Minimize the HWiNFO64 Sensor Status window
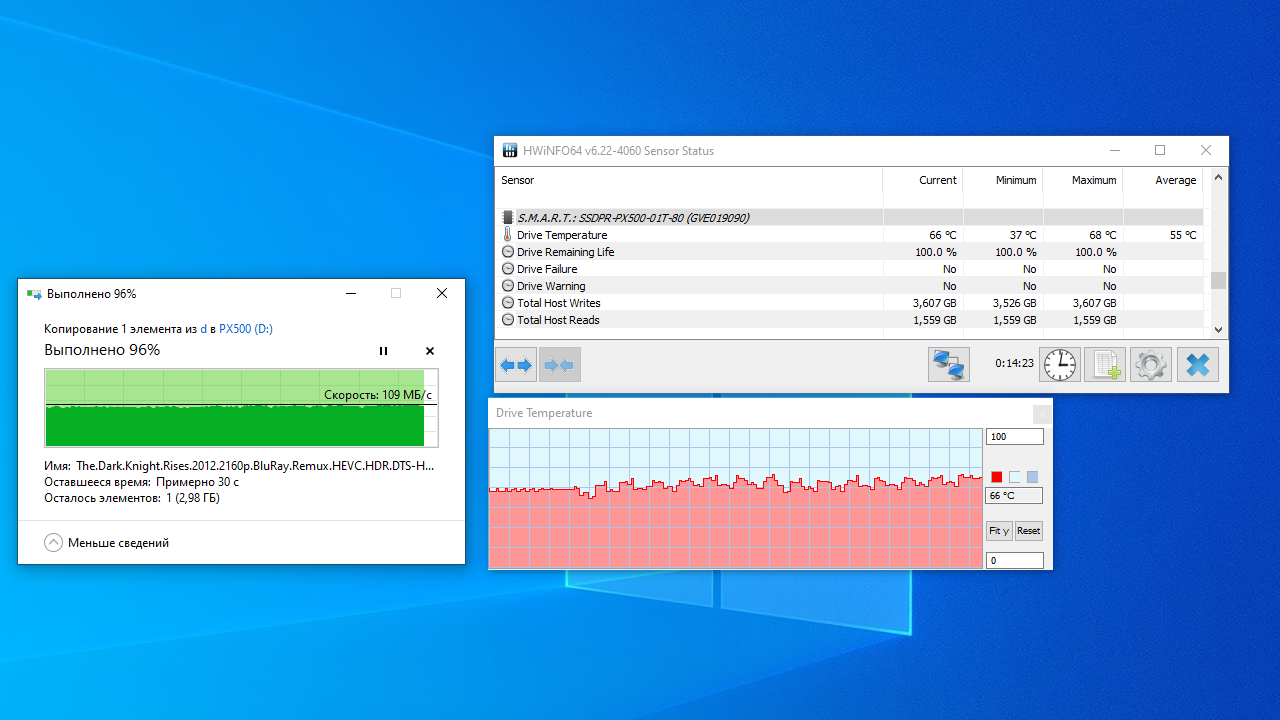 (x=1115, y=151)
